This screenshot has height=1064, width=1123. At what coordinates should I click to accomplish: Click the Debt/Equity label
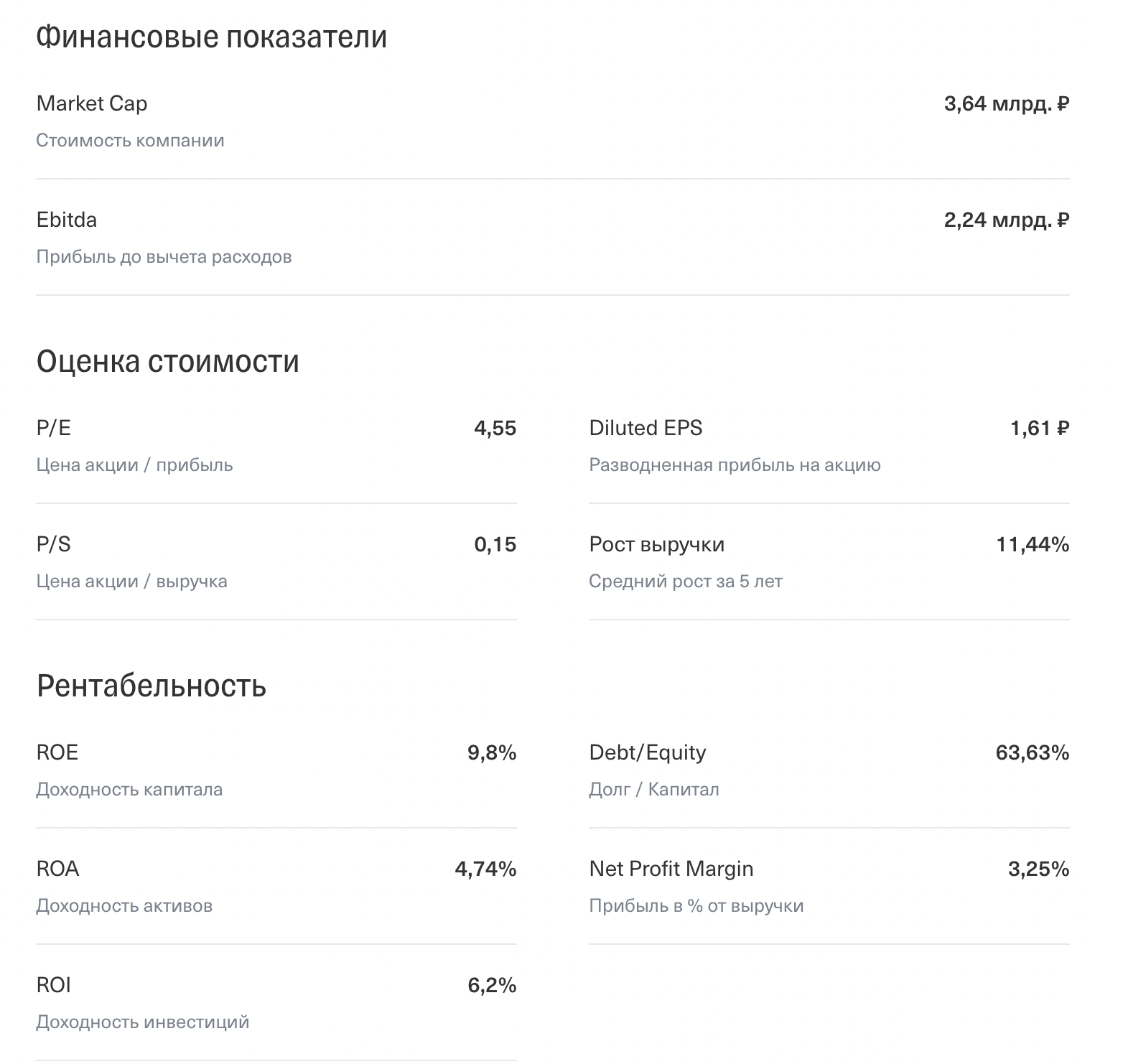[647, 752]
